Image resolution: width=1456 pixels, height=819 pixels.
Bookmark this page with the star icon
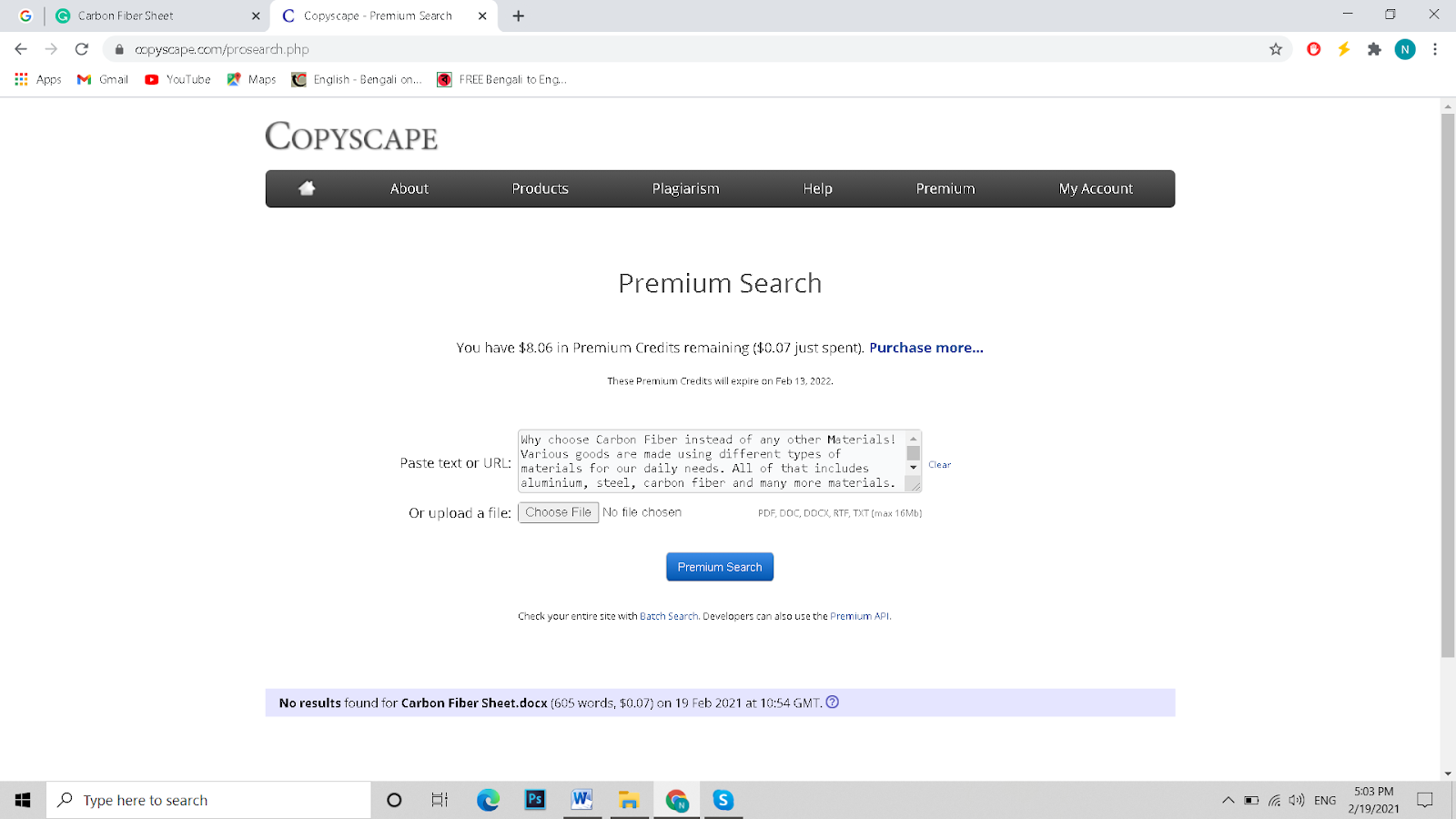point(1276,49)
